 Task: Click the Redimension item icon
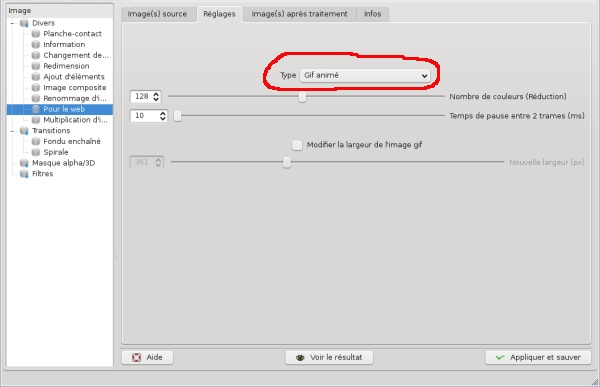[36, 66]
